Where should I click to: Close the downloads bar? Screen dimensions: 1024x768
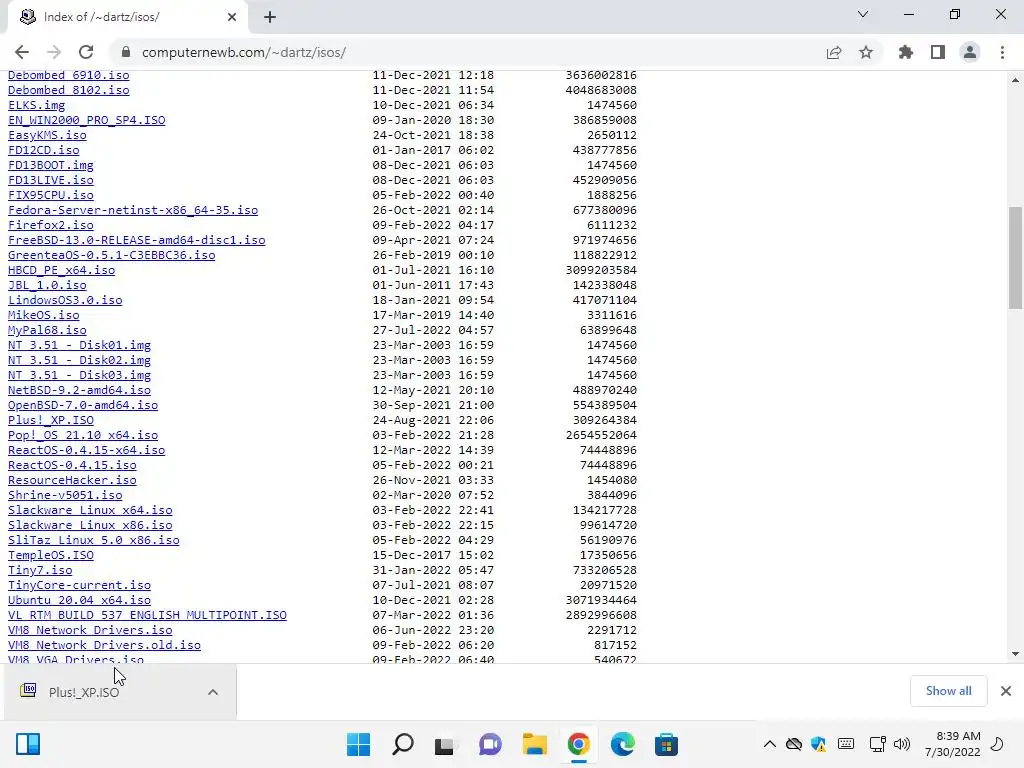click(1006, 691)
